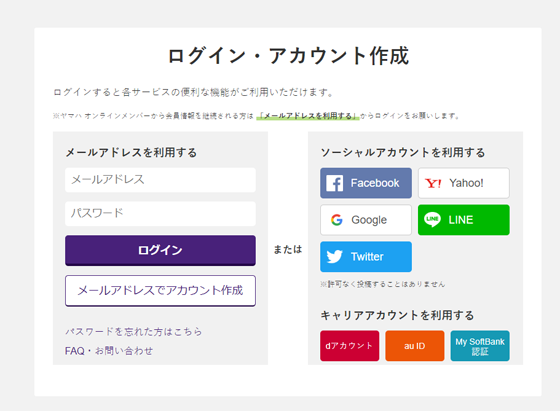Log in using LINE button

(x=464, y=220)
